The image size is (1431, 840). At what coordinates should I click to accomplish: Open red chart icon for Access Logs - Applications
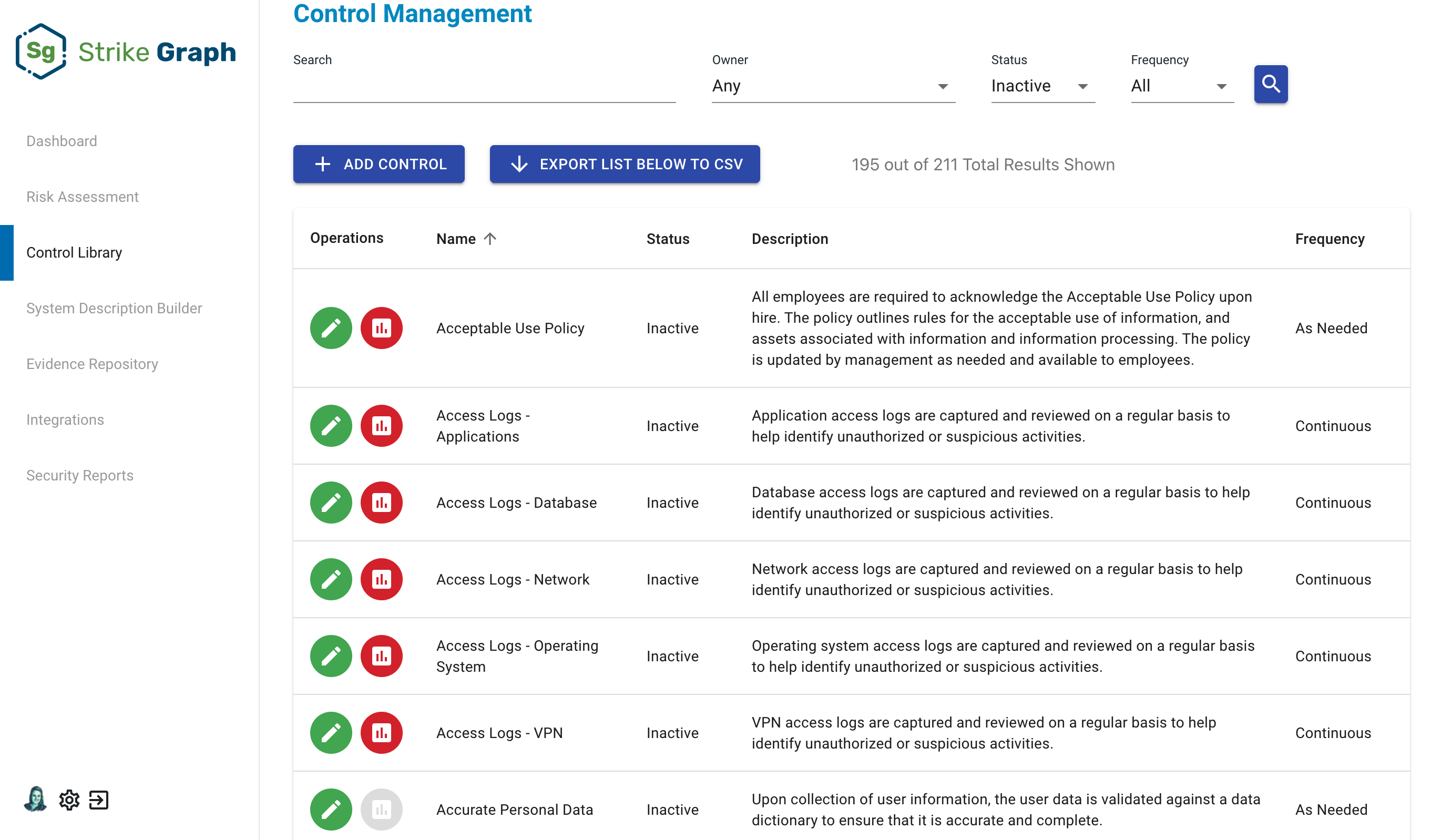point(381,425)
